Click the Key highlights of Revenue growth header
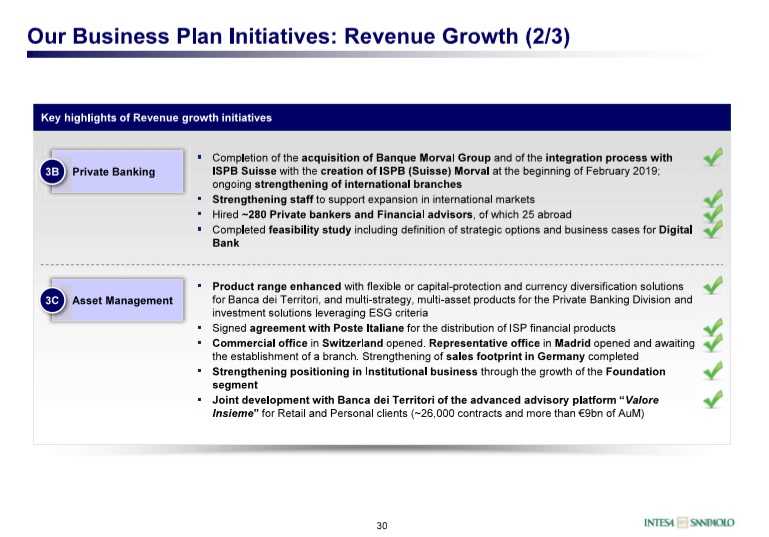Viewport: 769px width, 537px height. click(382, 118)
